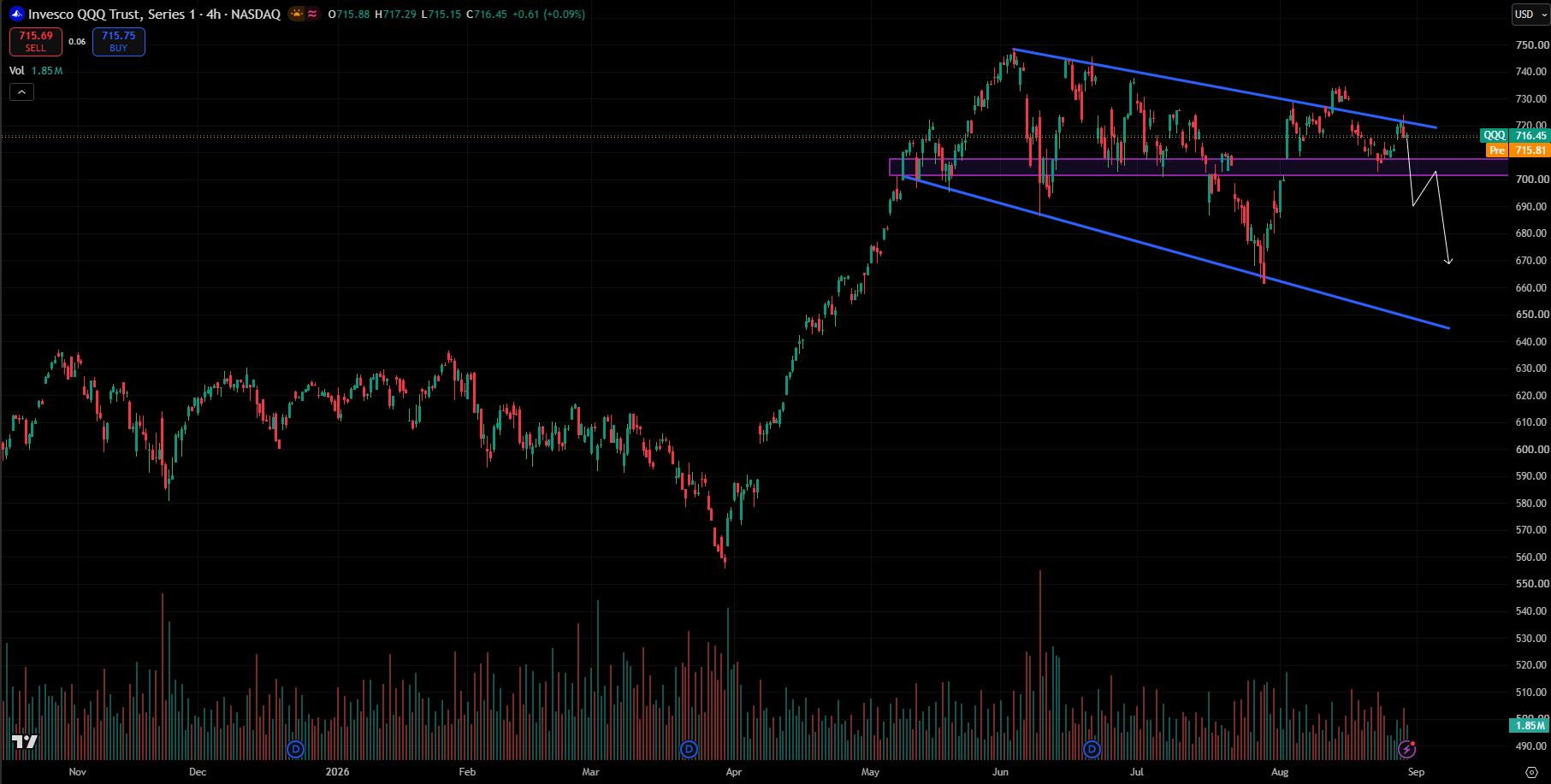Click the Nov label on time axis
This screenshot has width=1551, height=784.
click(x=78, y=772)
